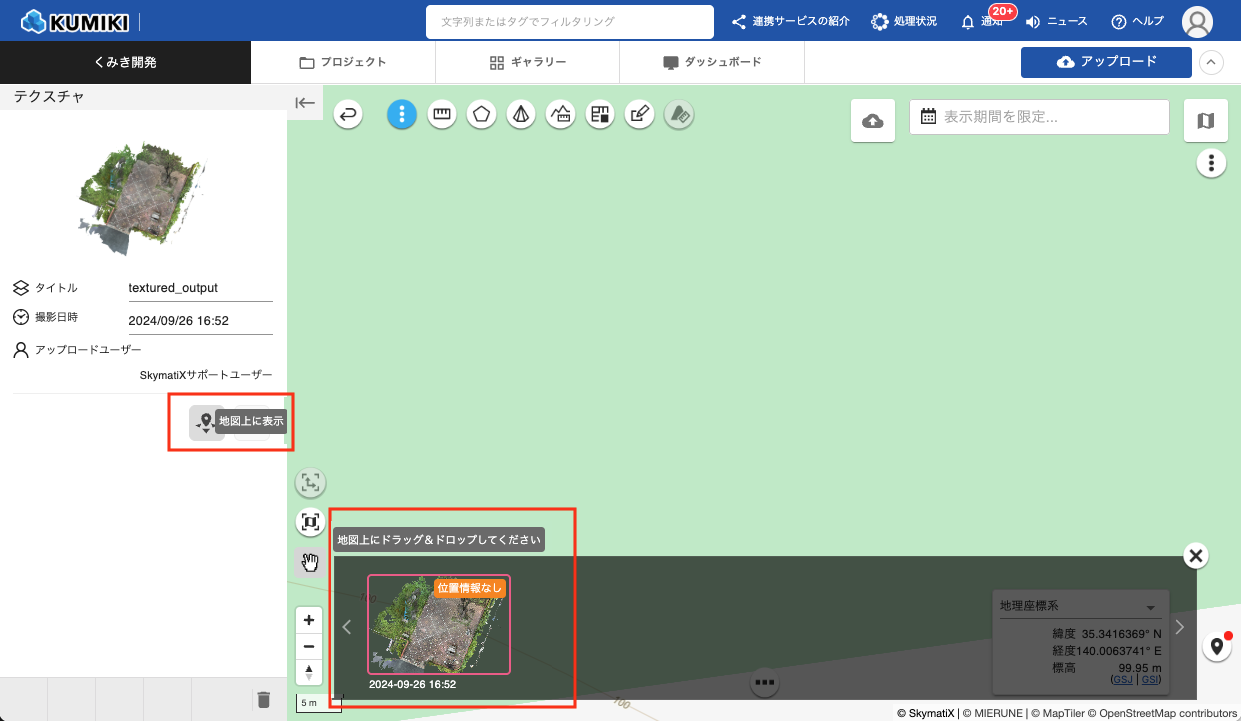Click the アップロード button

pyautogui.click(x=1106, y=62)
